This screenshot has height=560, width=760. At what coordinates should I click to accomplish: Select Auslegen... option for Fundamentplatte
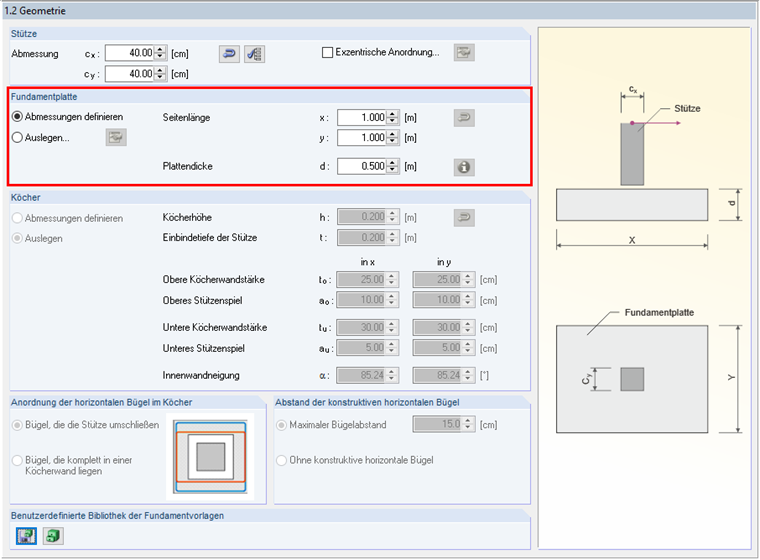tap(17, 138)
